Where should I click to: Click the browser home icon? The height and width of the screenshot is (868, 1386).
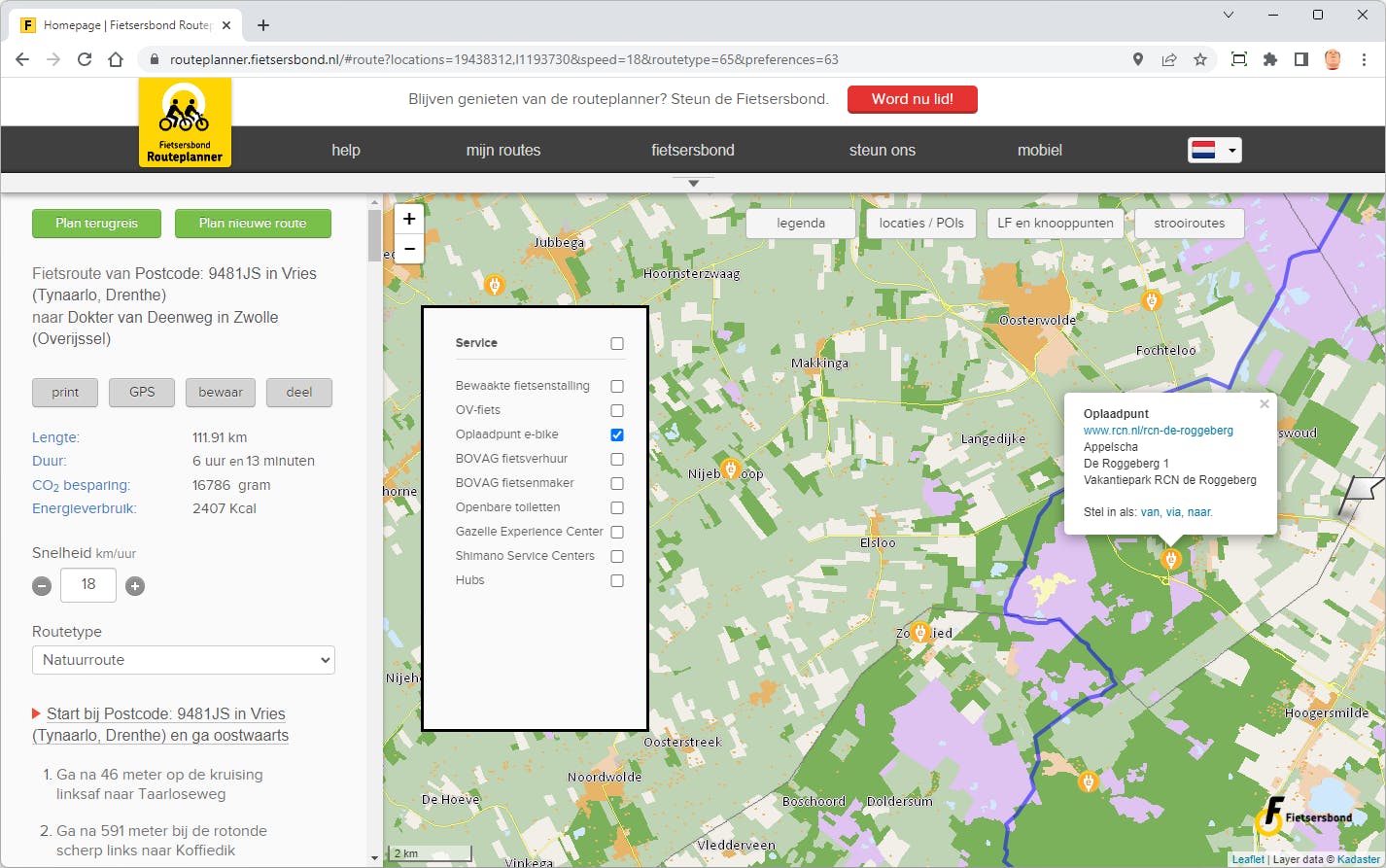tap(116, 59)
